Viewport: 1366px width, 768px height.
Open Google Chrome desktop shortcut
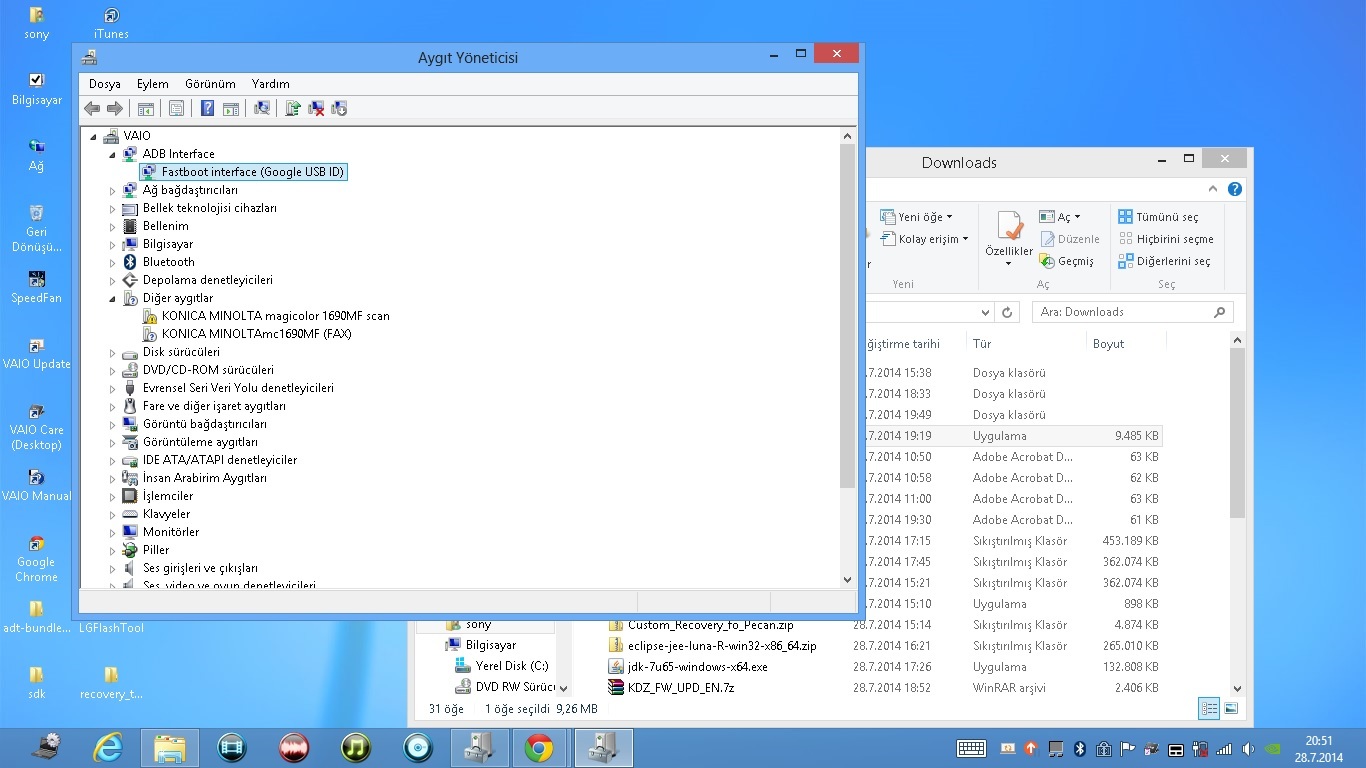click(x=36, y=559)
